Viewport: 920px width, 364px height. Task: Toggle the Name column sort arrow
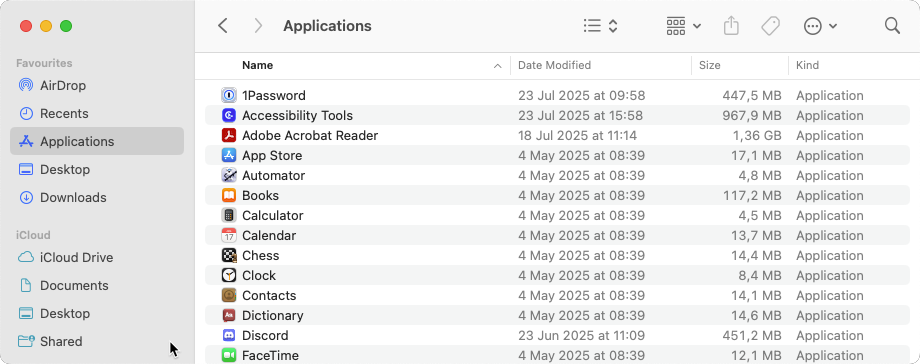tap(498, 66)
